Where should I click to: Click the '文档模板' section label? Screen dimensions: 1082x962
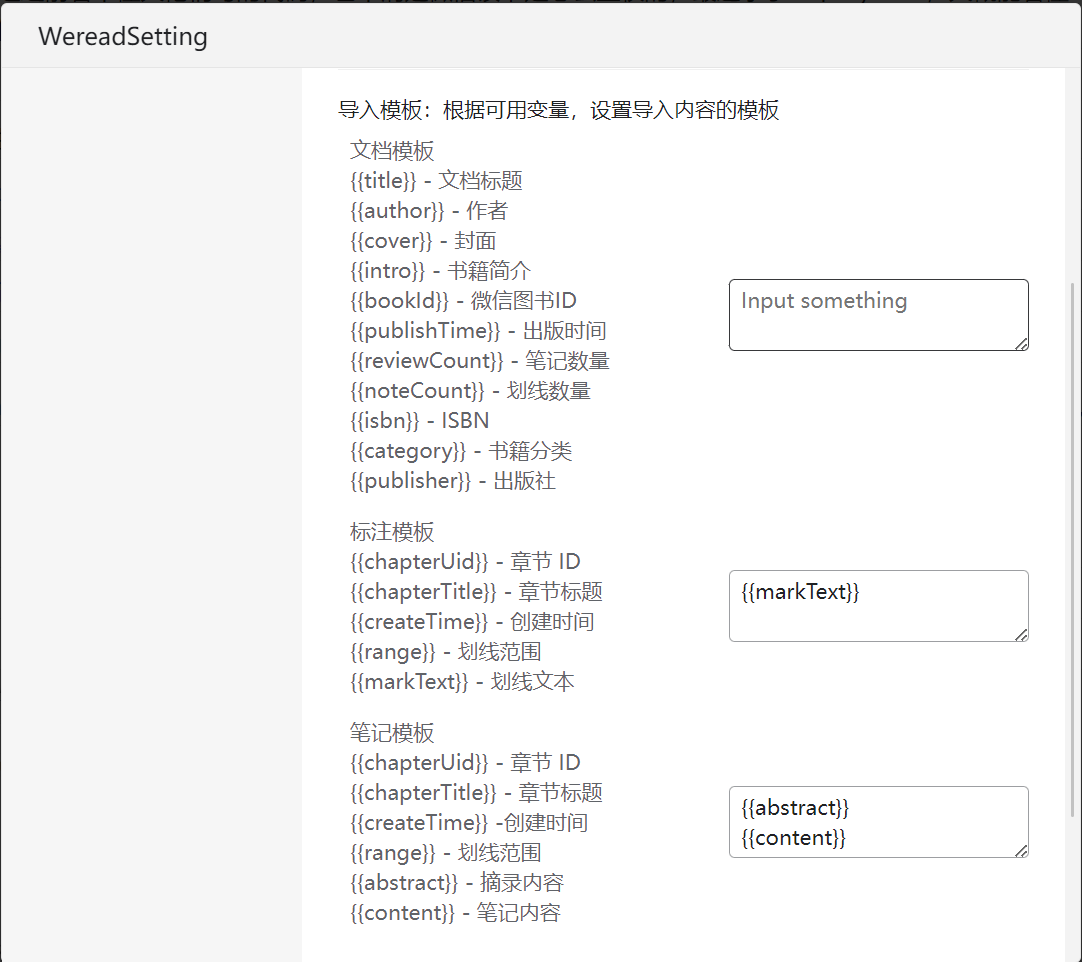392,150
